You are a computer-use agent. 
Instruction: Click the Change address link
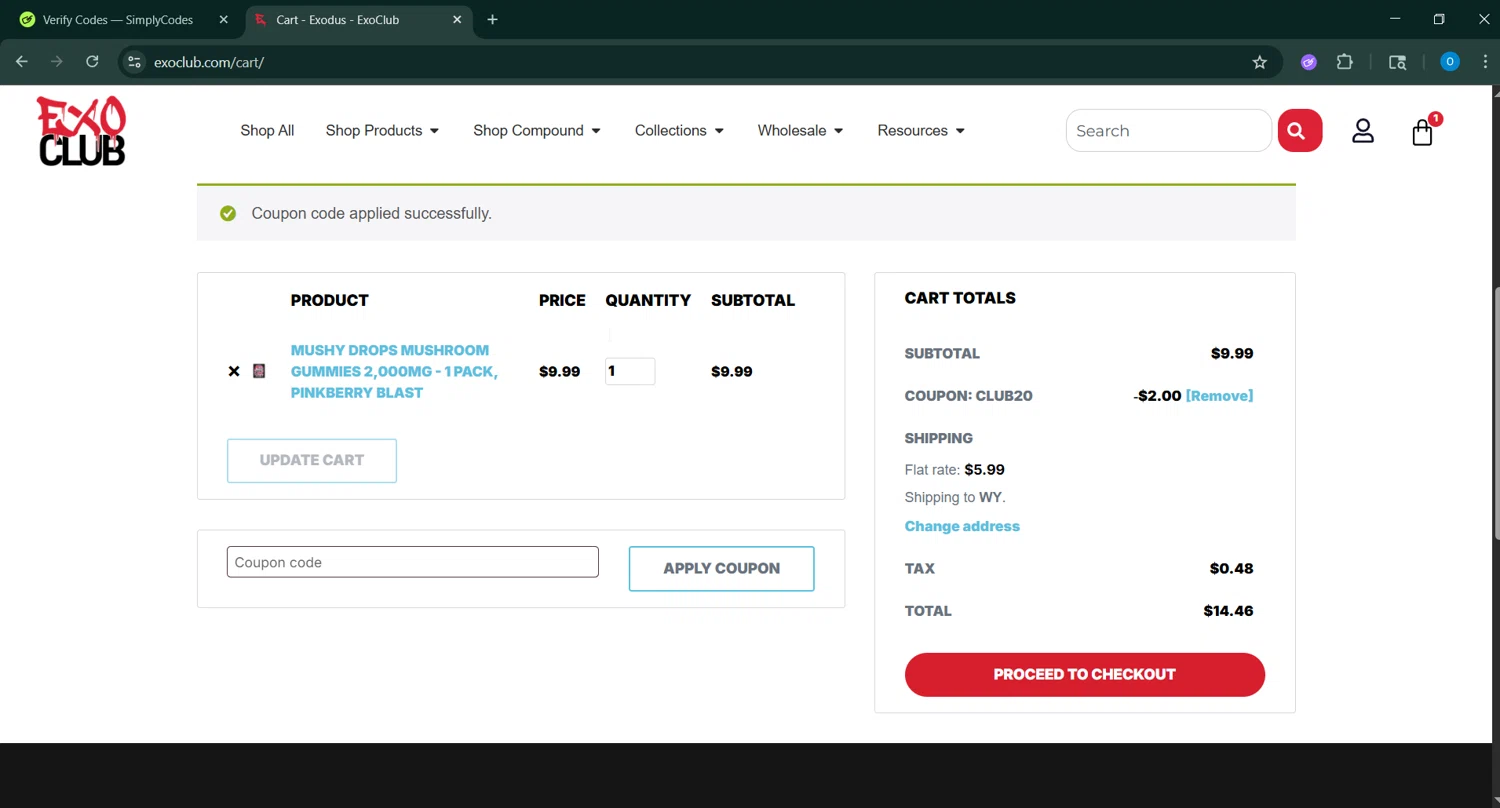[962, 526]
